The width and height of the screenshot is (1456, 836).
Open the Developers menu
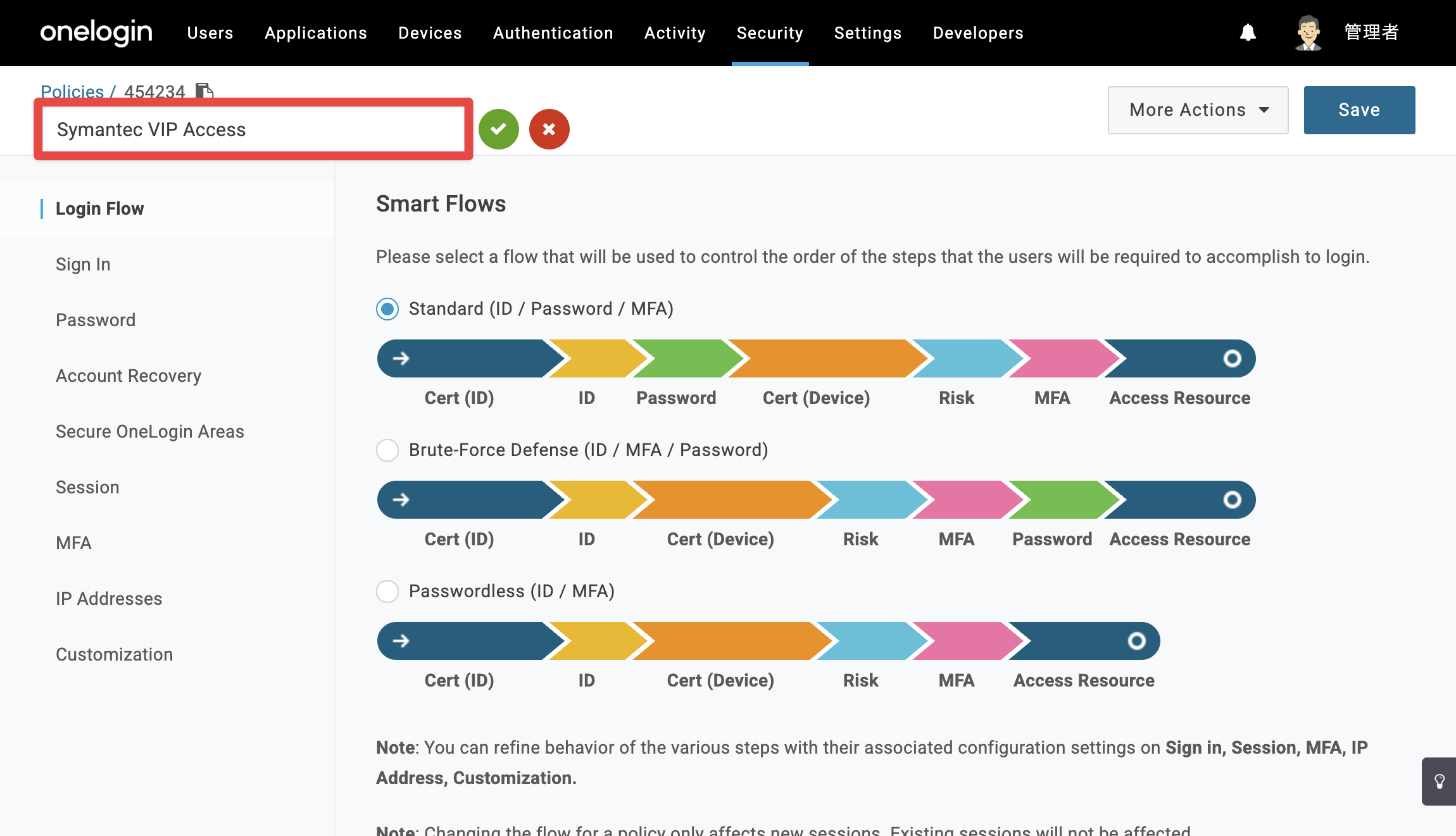coord(978,33)
